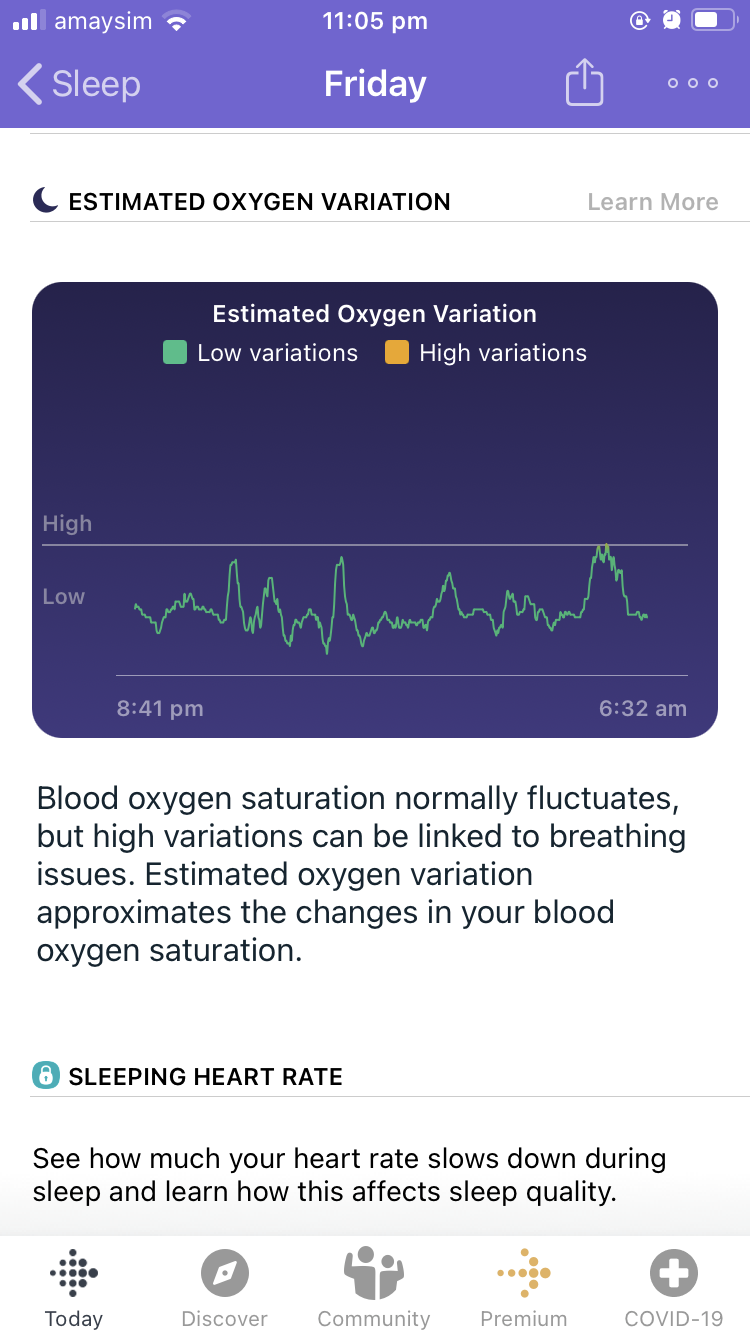Tap the Sleeping Heart Rate heading
750x1334 pixels.
point(205,1076)
